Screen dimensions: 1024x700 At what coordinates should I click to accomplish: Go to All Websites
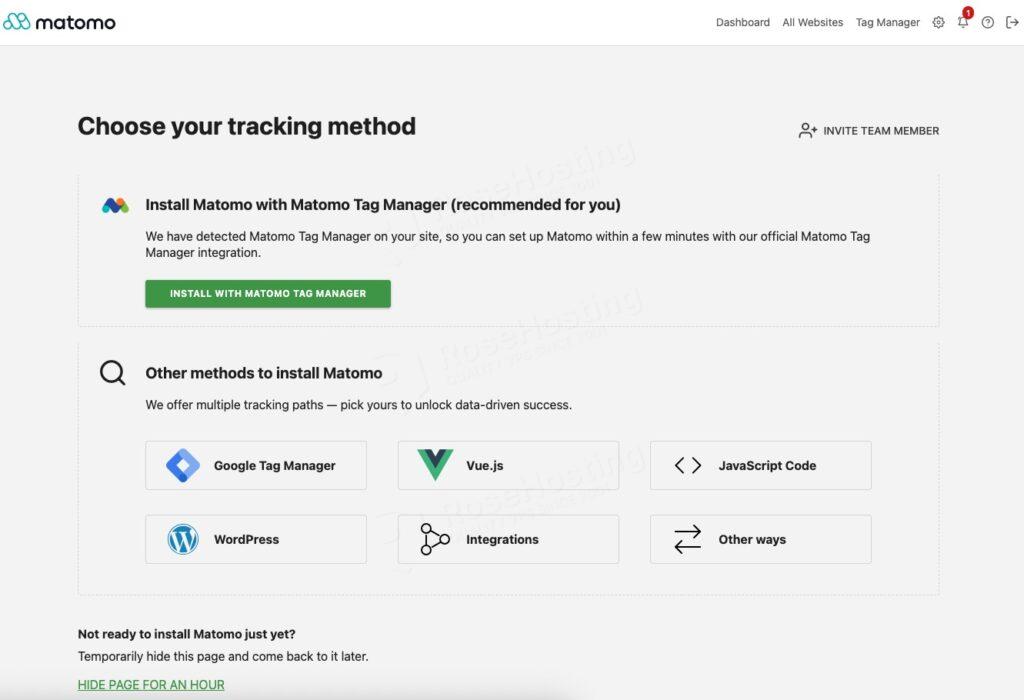[x=812, y=22]
